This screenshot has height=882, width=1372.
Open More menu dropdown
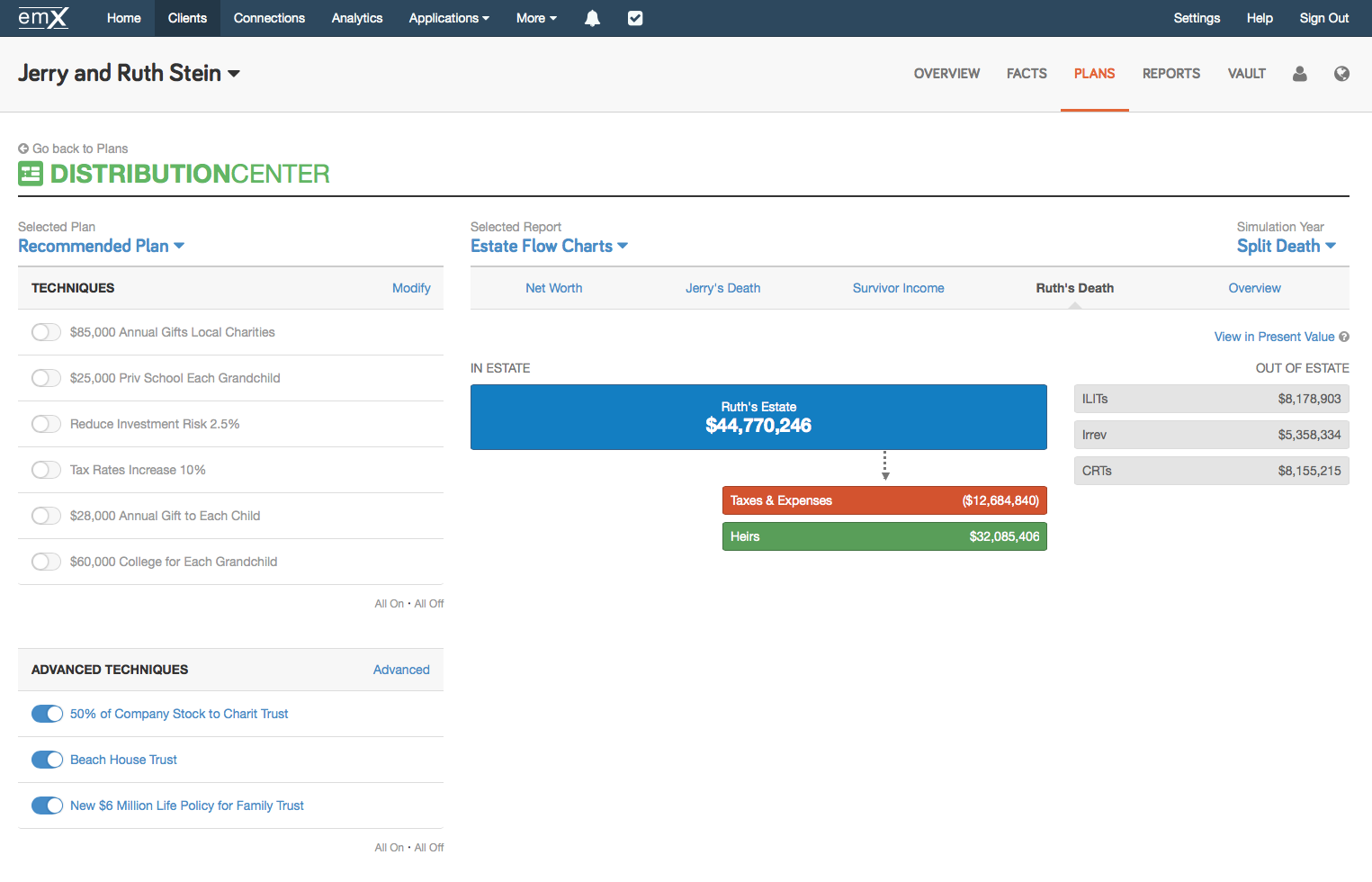tap(536, 18)
